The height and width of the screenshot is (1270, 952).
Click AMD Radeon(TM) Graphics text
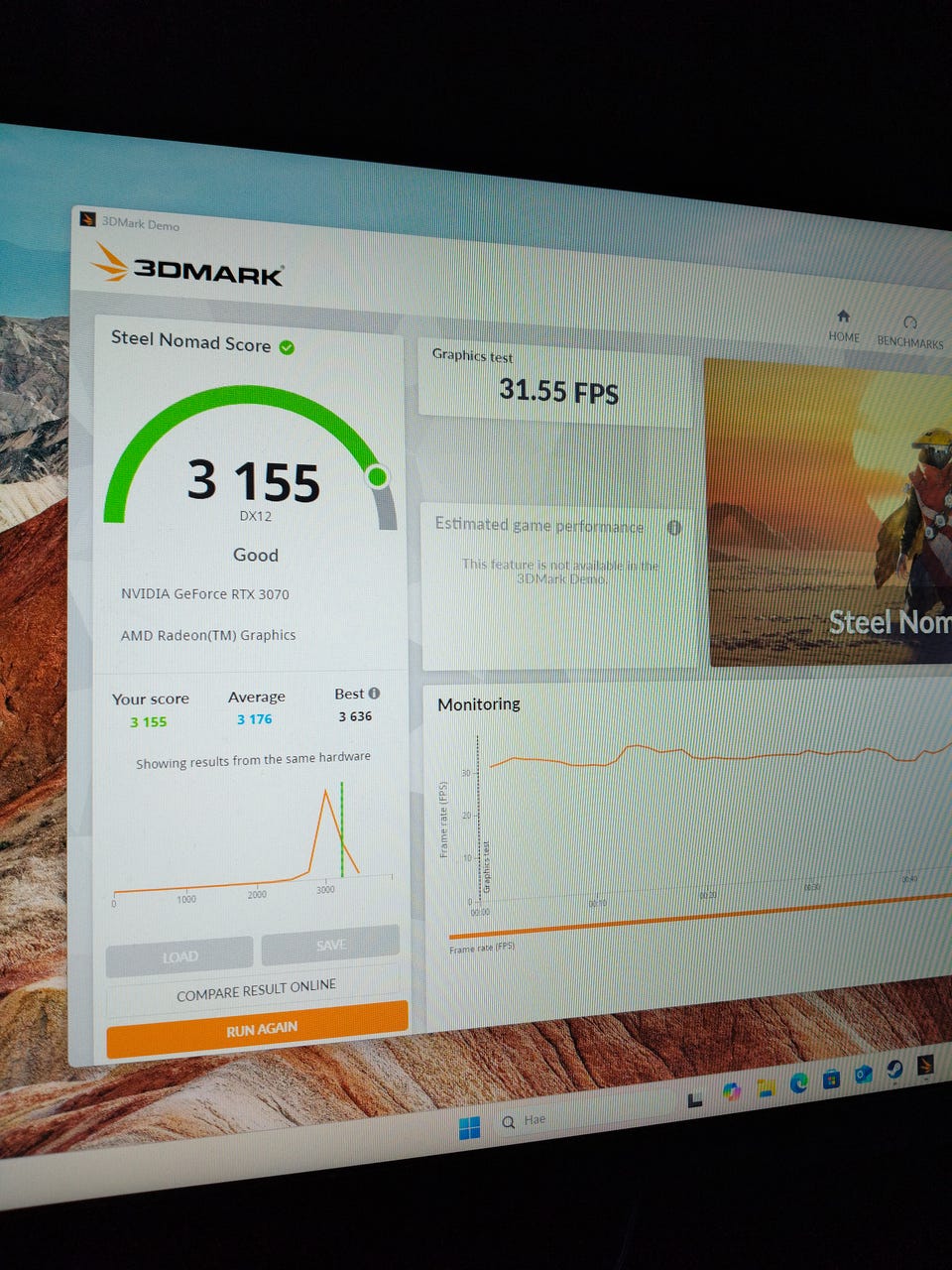pos(208,635)
